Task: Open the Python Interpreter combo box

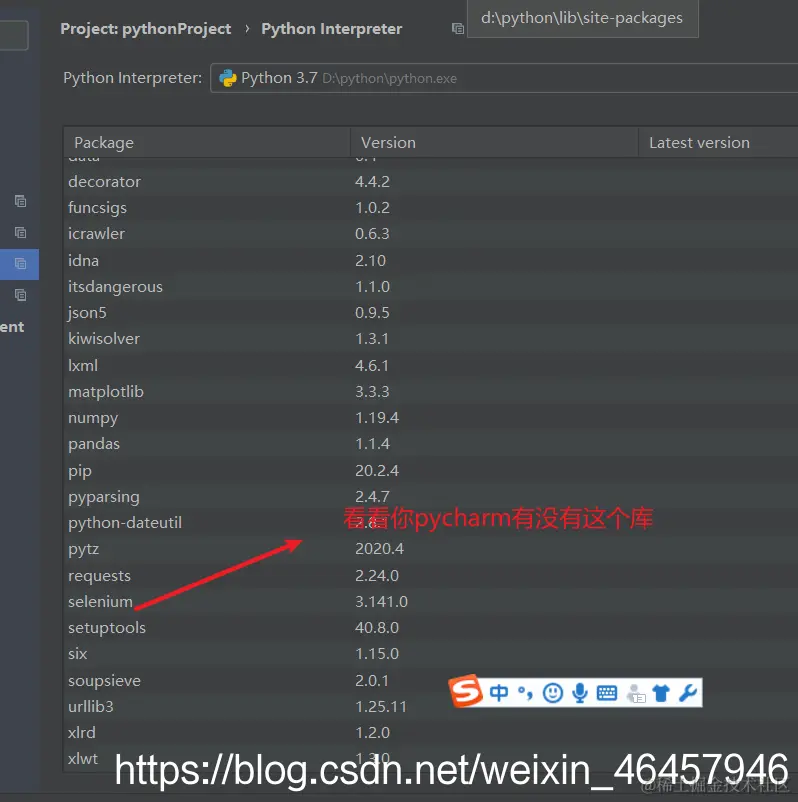Action: pos(504,78)
